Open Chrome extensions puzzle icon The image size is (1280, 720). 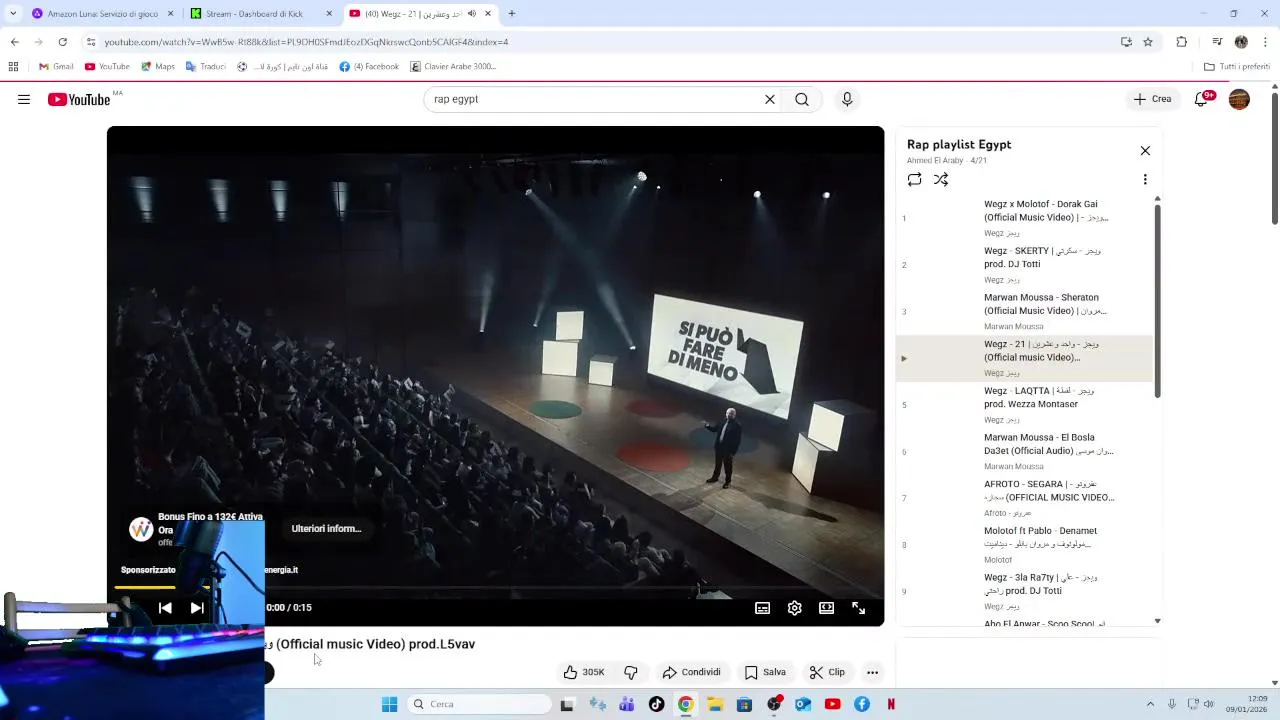[1181, 42]
